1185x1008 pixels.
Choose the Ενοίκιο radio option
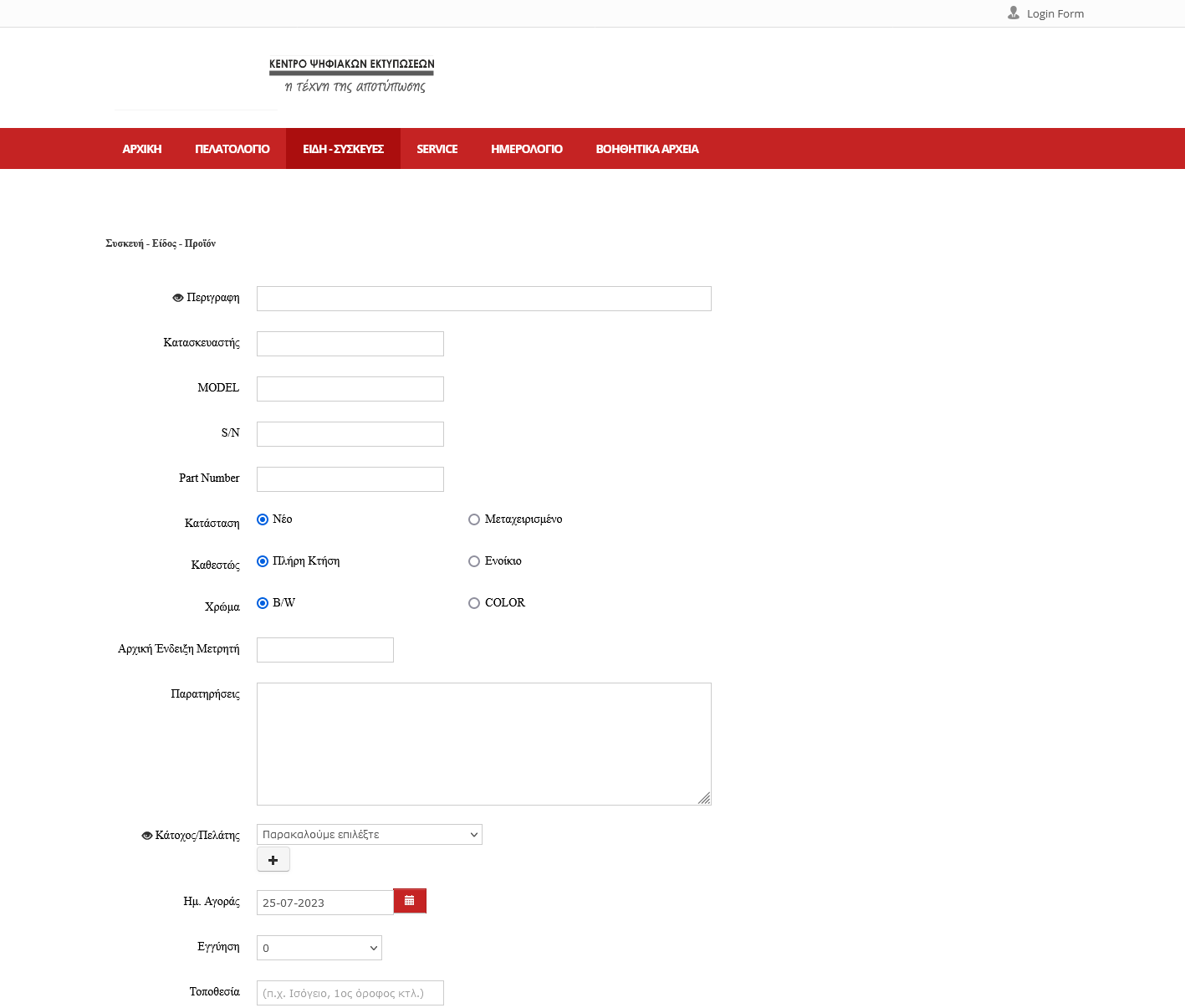474,561
